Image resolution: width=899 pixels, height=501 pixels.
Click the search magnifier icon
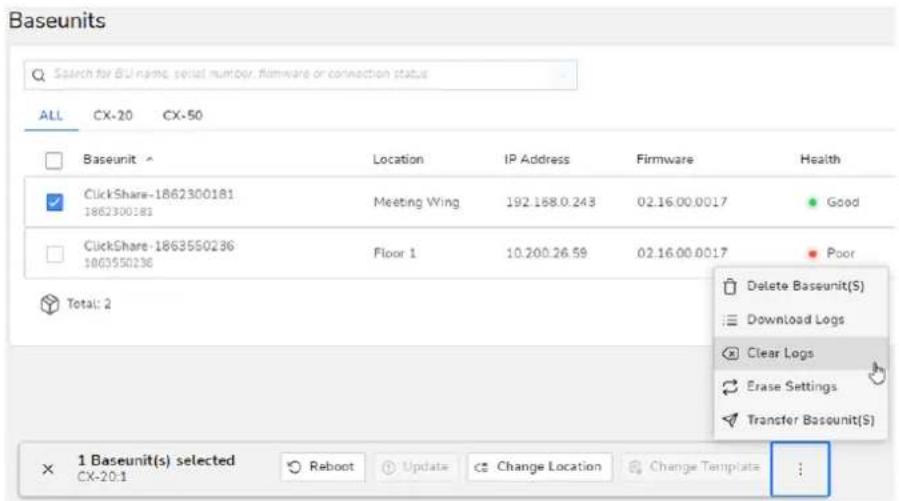[38, 75]
